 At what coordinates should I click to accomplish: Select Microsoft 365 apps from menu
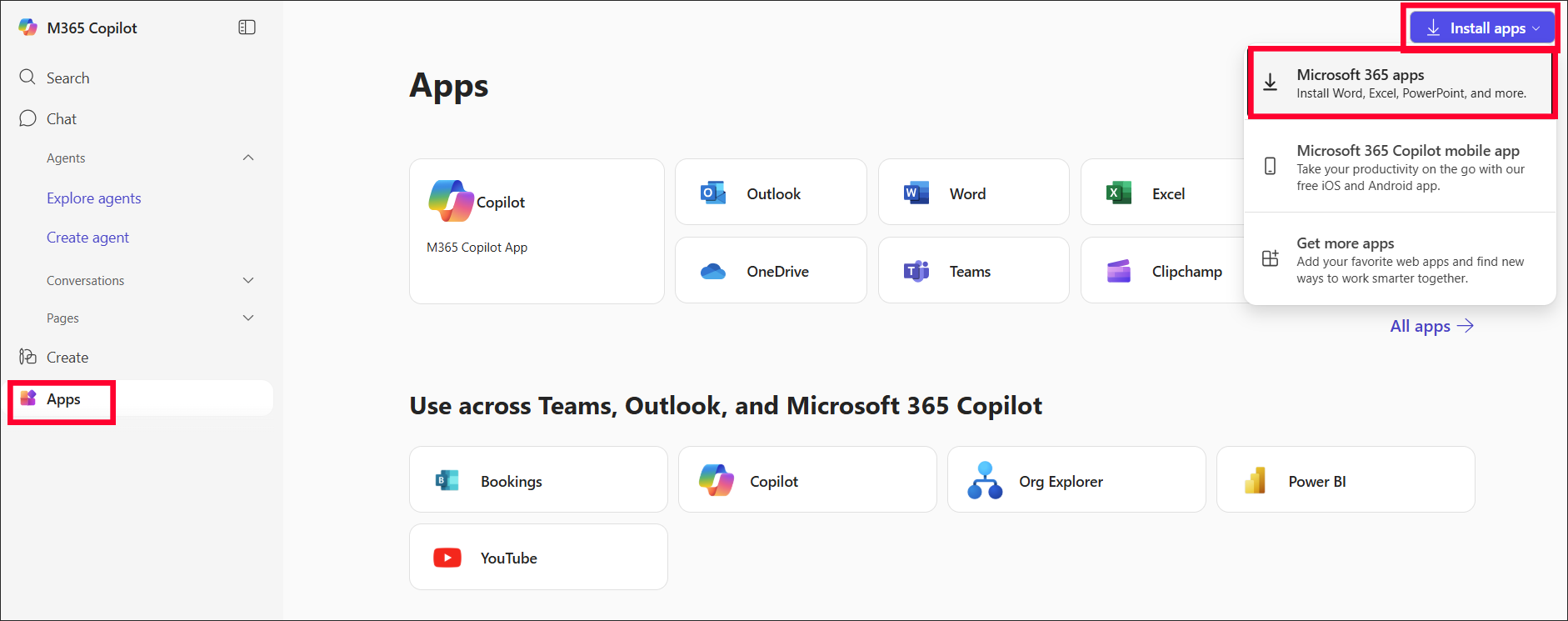(1401, 83)
